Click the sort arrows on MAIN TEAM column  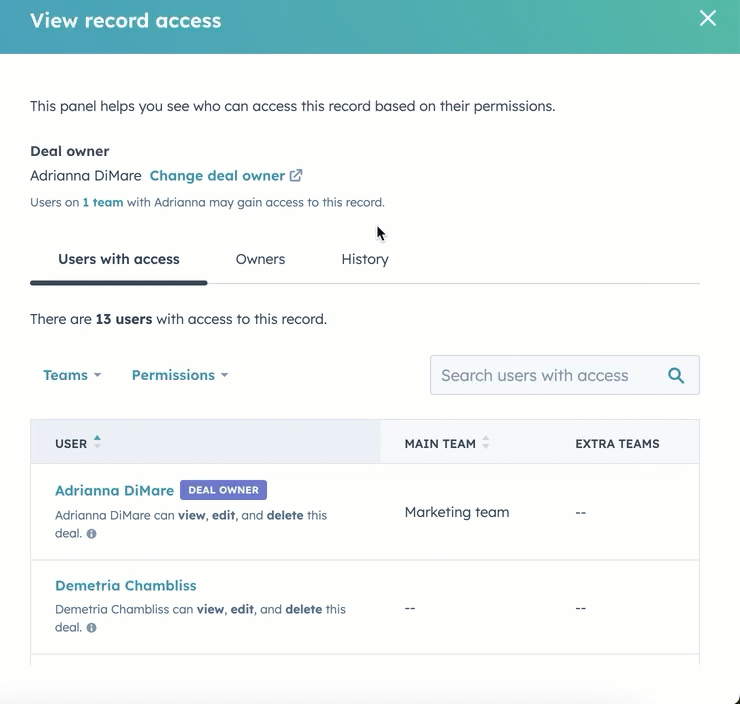coord(486,443)
